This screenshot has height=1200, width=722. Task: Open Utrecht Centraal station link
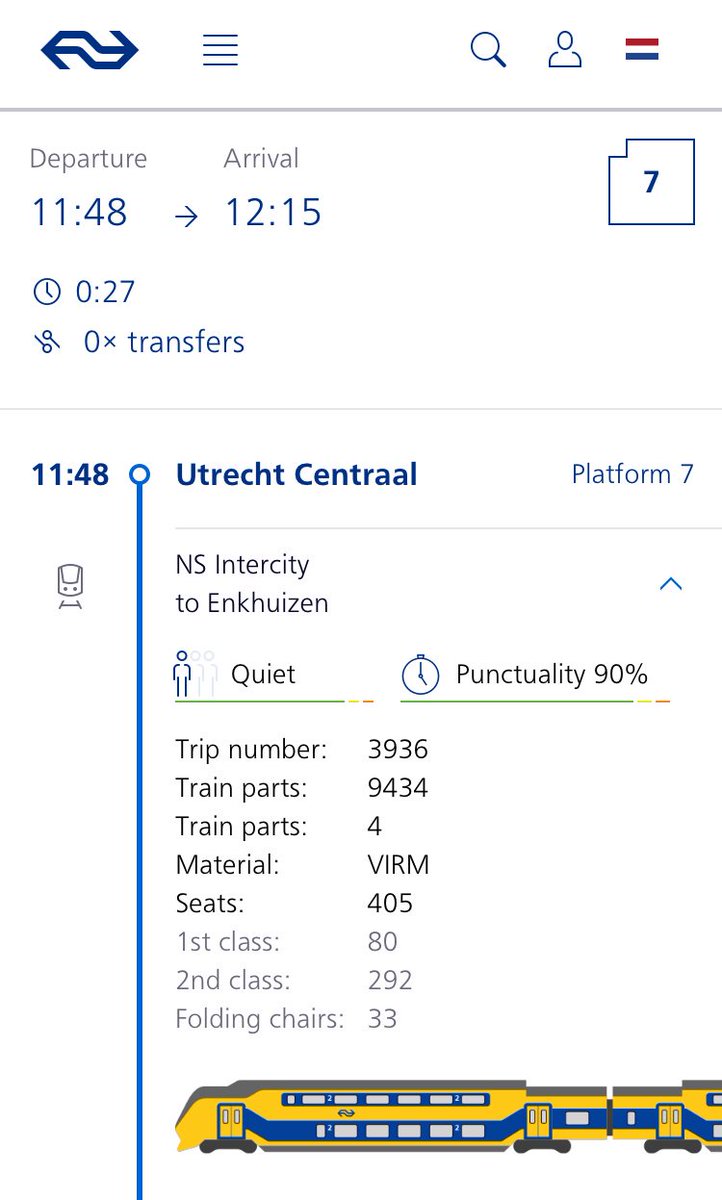[x=296, y=474]
